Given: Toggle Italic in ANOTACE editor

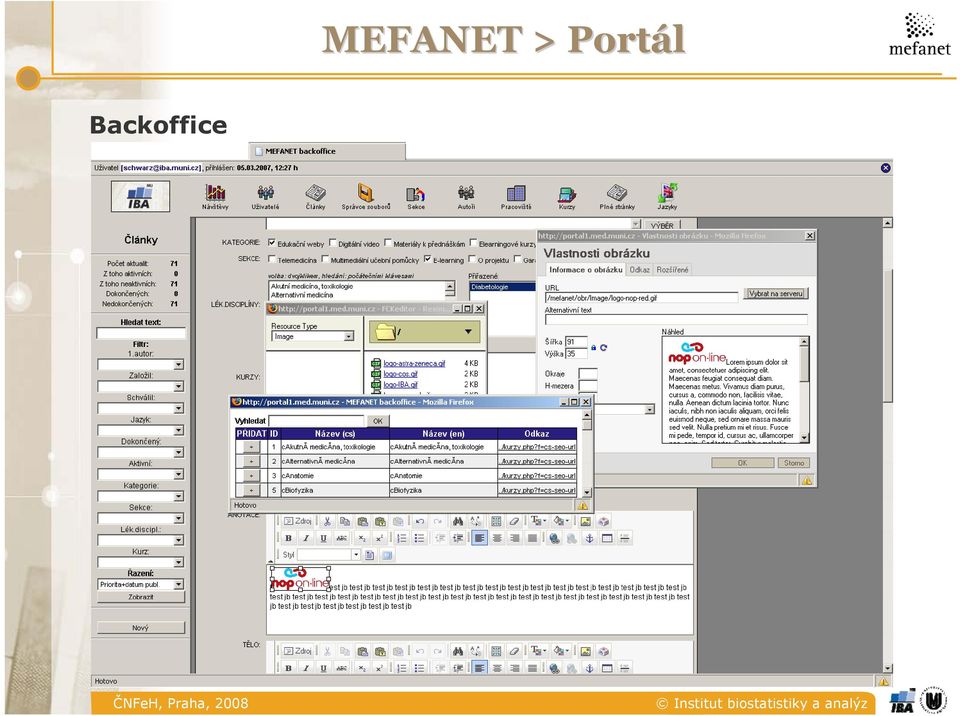Looking at the screenshot, I should point(306,538).
